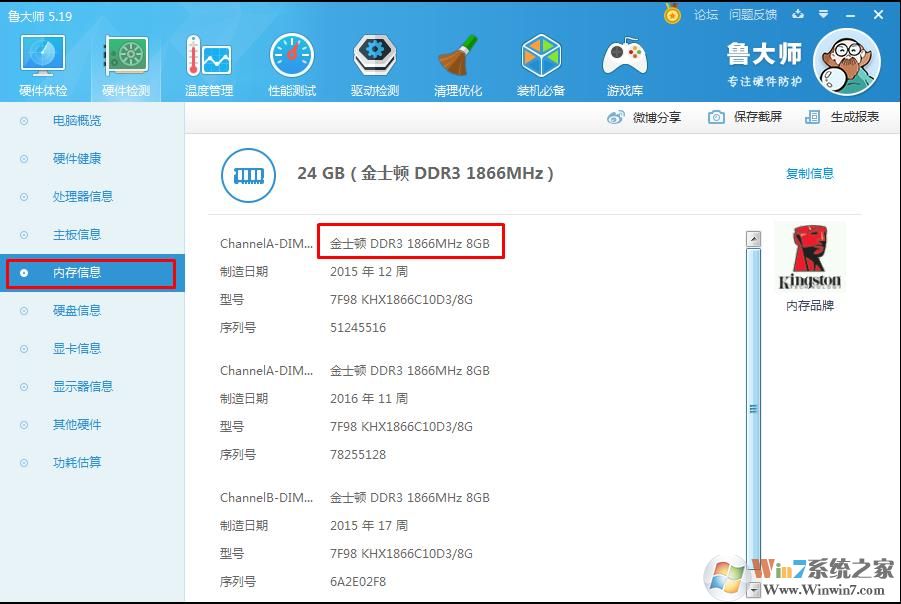This screenshot has height=604, width=901.
Task: Open 硬件体检 hardware checkup icon
Action: (43, 56)
